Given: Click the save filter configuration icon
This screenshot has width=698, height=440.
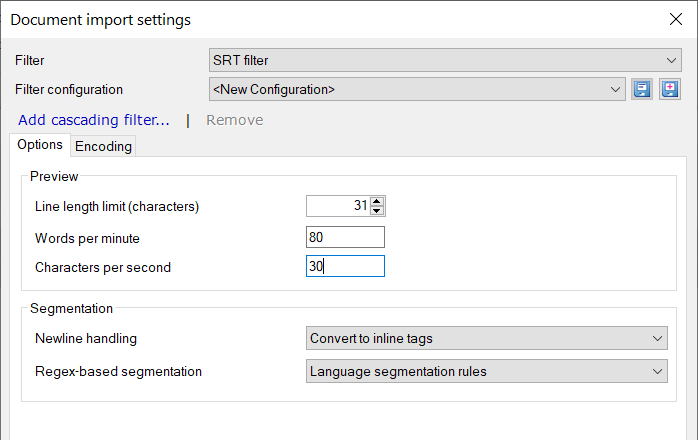Looking at the screenshot, I should (643, 90).
